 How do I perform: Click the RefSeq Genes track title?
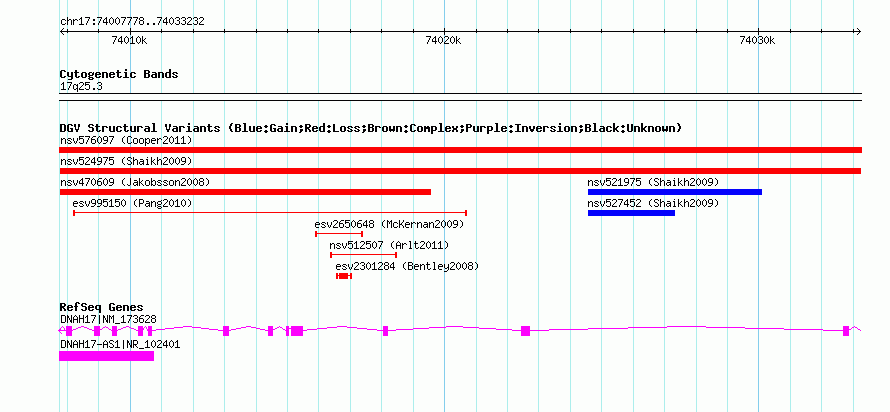[x=102, y=308]
